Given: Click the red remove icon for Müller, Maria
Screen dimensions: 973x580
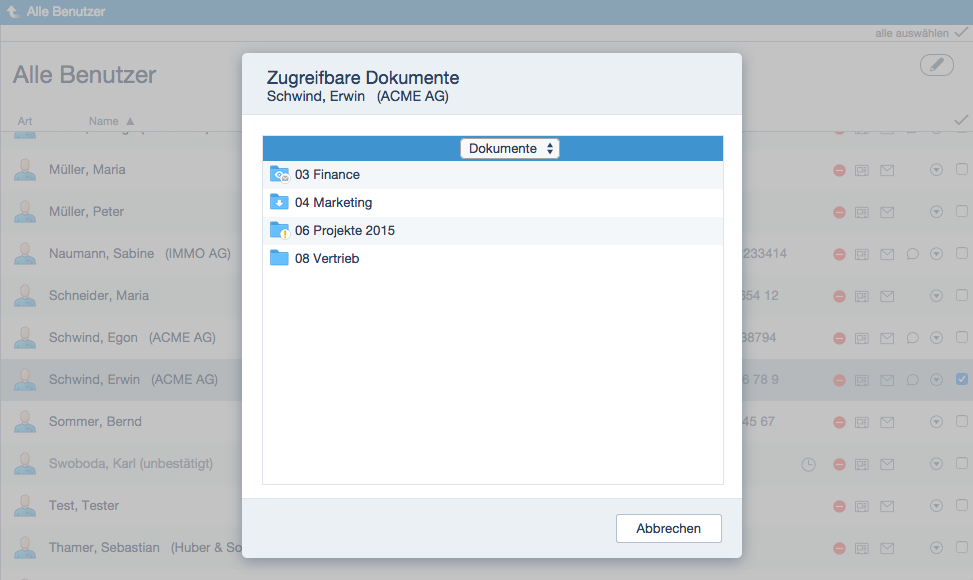Looking at the screenshot, I should (x=839, y=170).
